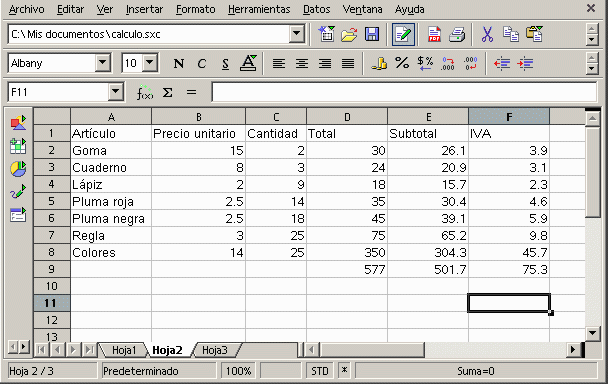The height and width of the screenshot is (384, 608).
Task: Cut selection with the scissors icon
Action: (487, 34)
